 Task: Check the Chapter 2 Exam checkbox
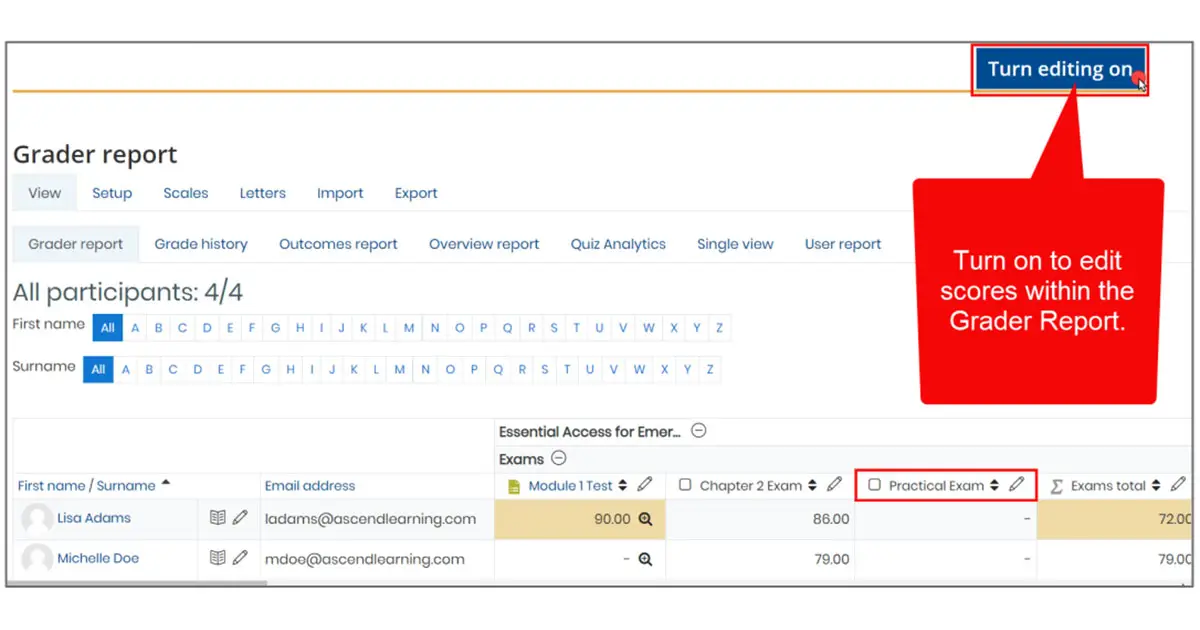click(684, 485)
